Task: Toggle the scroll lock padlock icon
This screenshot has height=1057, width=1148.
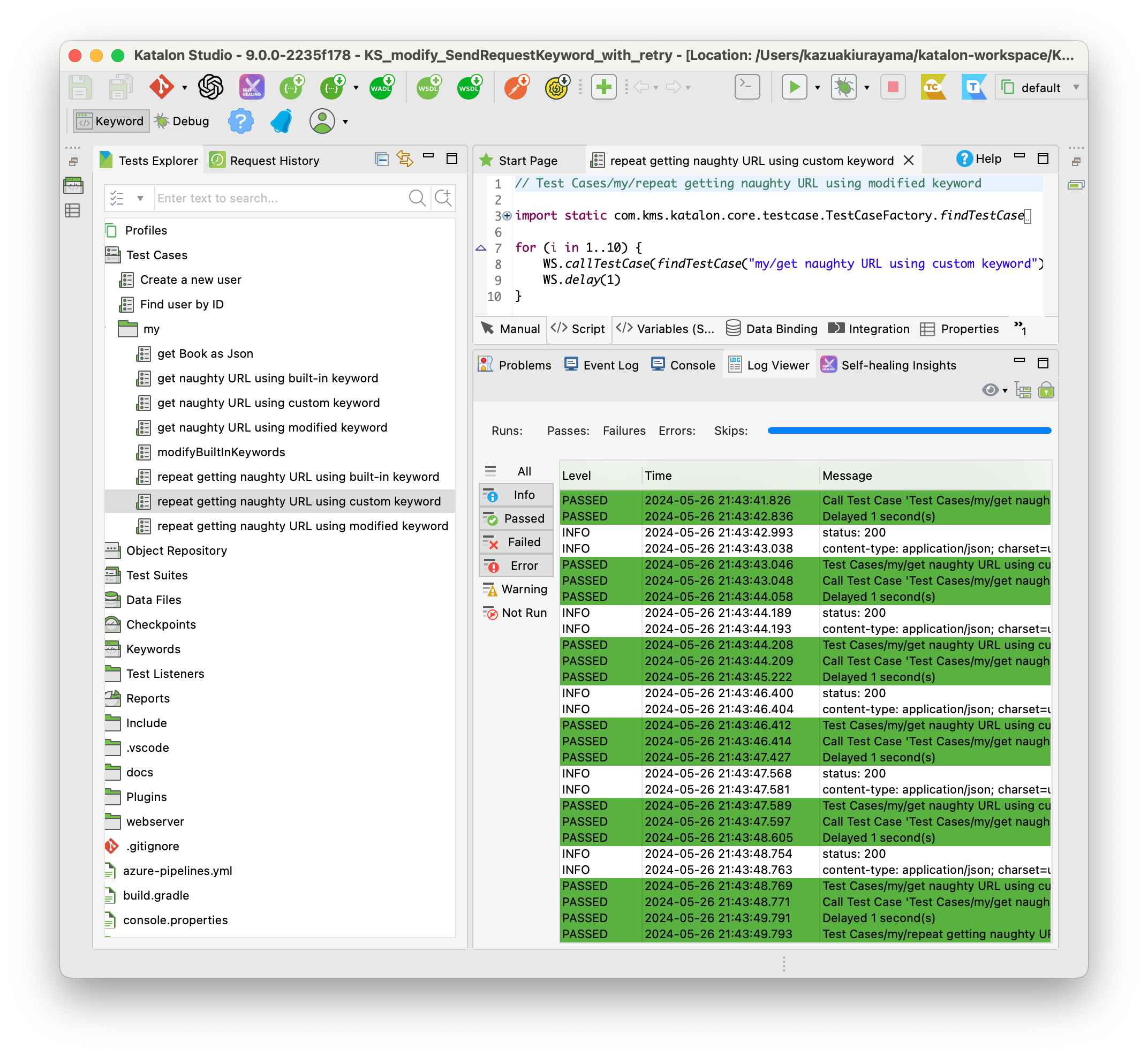Action: (1046, 390)
